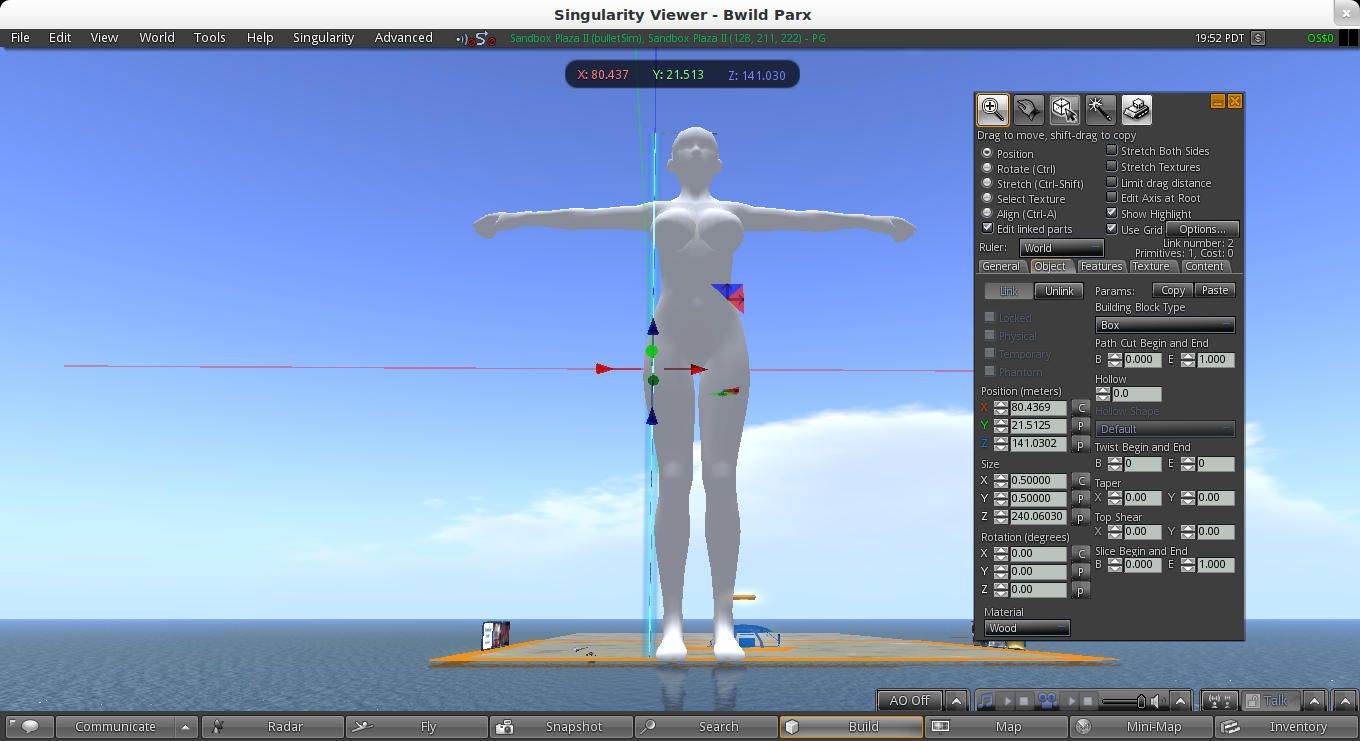Click the dollar sign buy currency icon
This screenshot has height=741, width=1360.
tap(1258, 38)
